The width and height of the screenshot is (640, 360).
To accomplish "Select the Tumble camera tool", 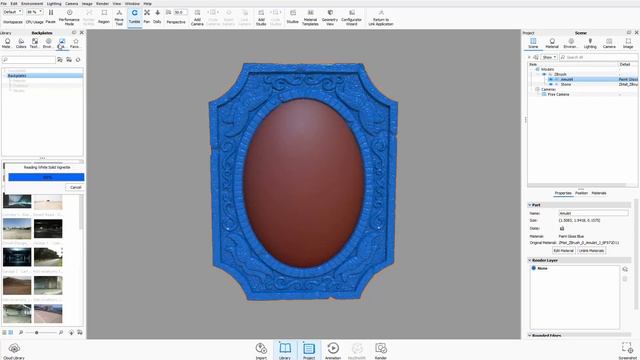I will coord(134,16).
